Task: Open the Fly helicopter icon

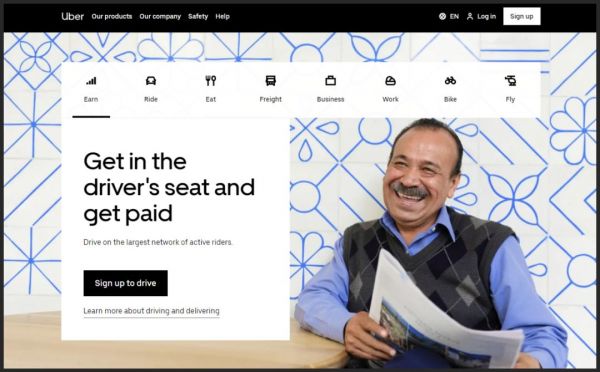Action: tap(510, 81)
